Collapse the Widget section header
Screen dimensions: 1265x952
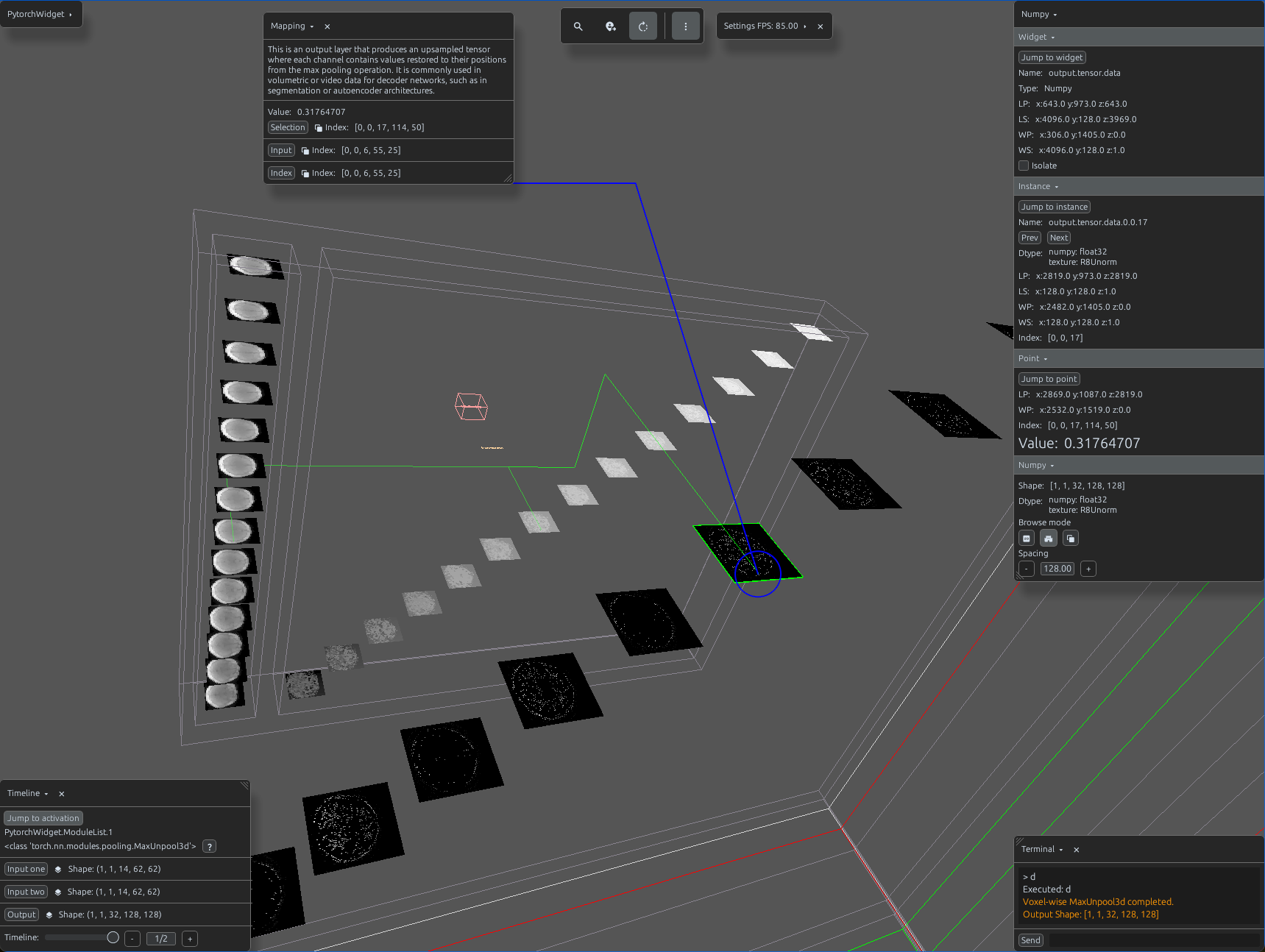point(1139,37)
